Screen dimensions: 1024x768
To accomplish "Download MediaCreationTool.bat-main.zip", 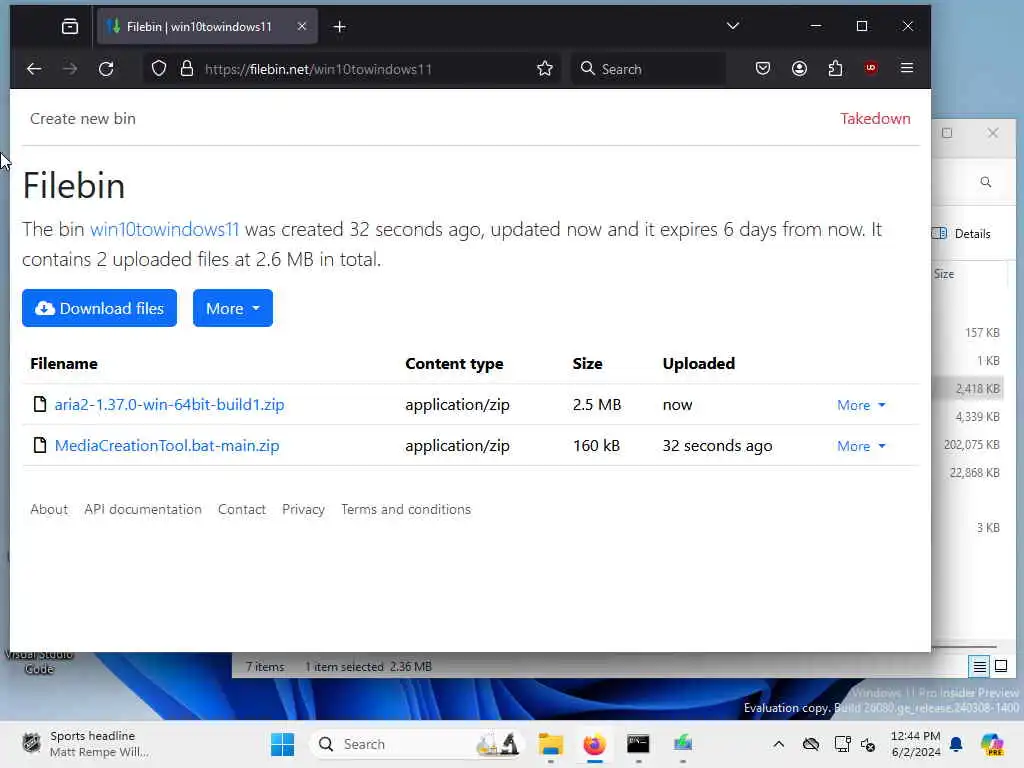I will coord(167,446).
